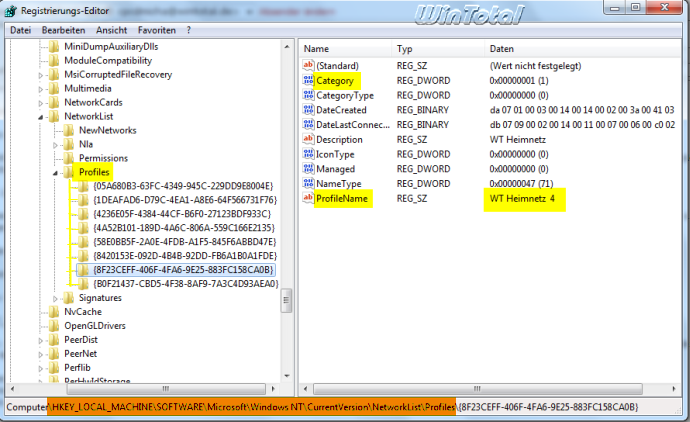Expand the MsiCorruptedFileRecovery key

[40, 75]
